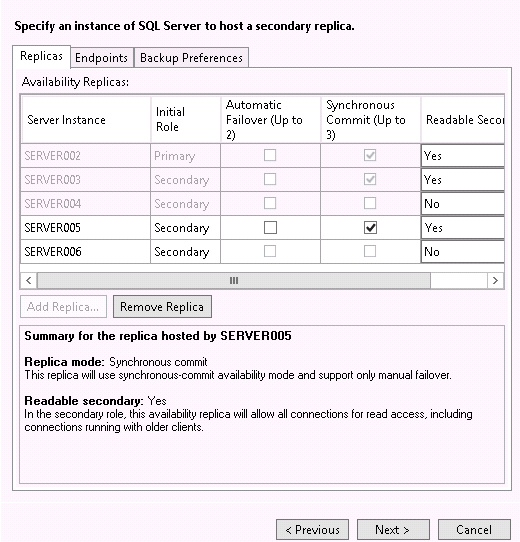The image size is (520, 542).
Task: Toggle Automatic Failover checkbox for SERVER004
Action: click(x=270, y=203)
